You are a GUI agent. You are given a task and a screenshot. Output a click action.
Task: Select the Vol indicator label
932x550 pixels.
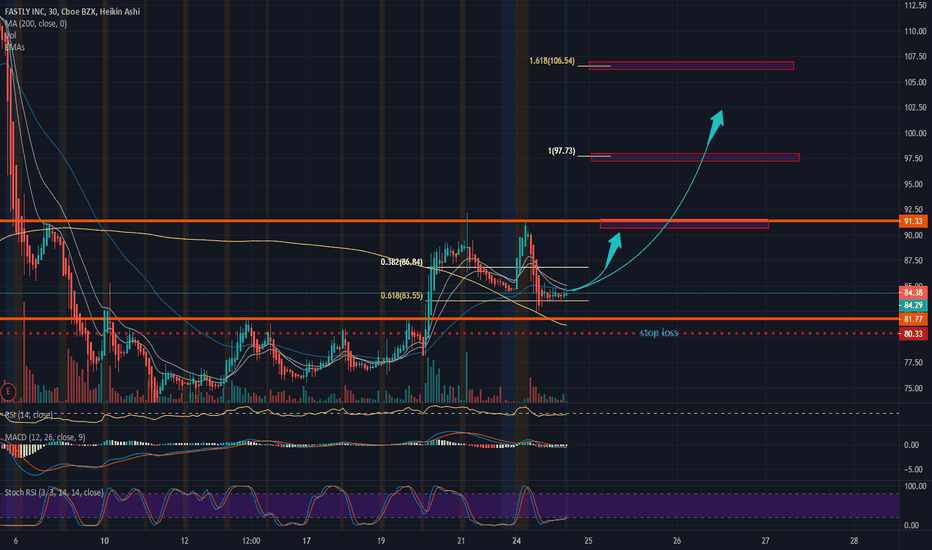pyautogui.click(x=10, y=36)
